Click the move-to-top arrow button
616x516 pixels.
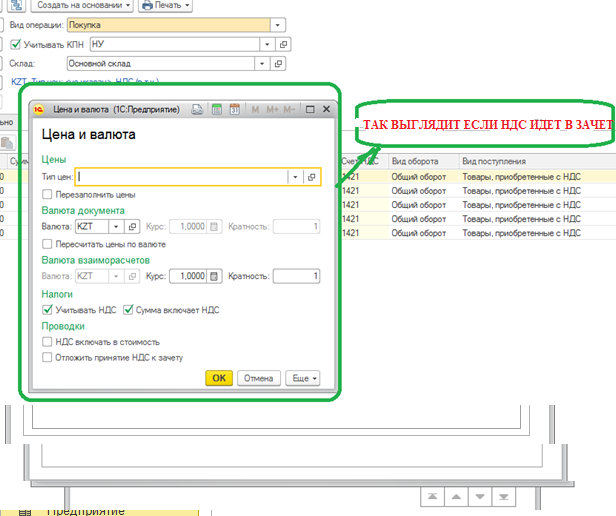click(433, 497)
